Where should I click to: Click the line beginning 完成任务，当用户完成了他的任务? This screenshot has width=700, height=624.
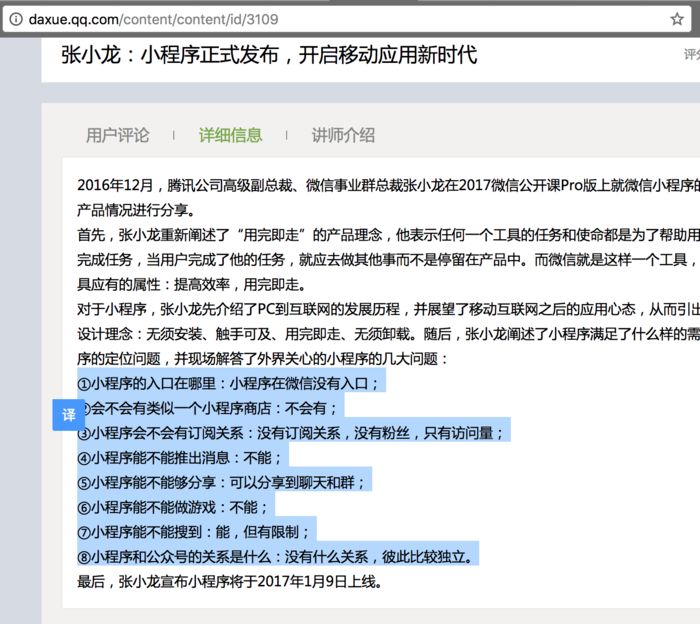[x=387, y=259]
